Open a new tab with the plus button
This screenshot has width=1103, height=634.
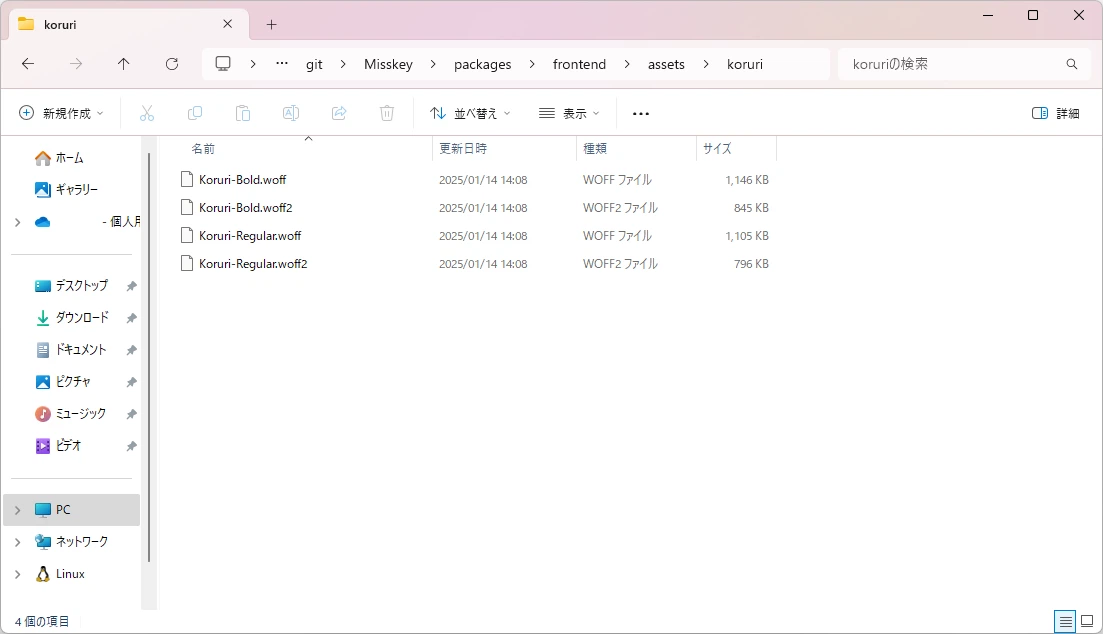pos(270,23)
